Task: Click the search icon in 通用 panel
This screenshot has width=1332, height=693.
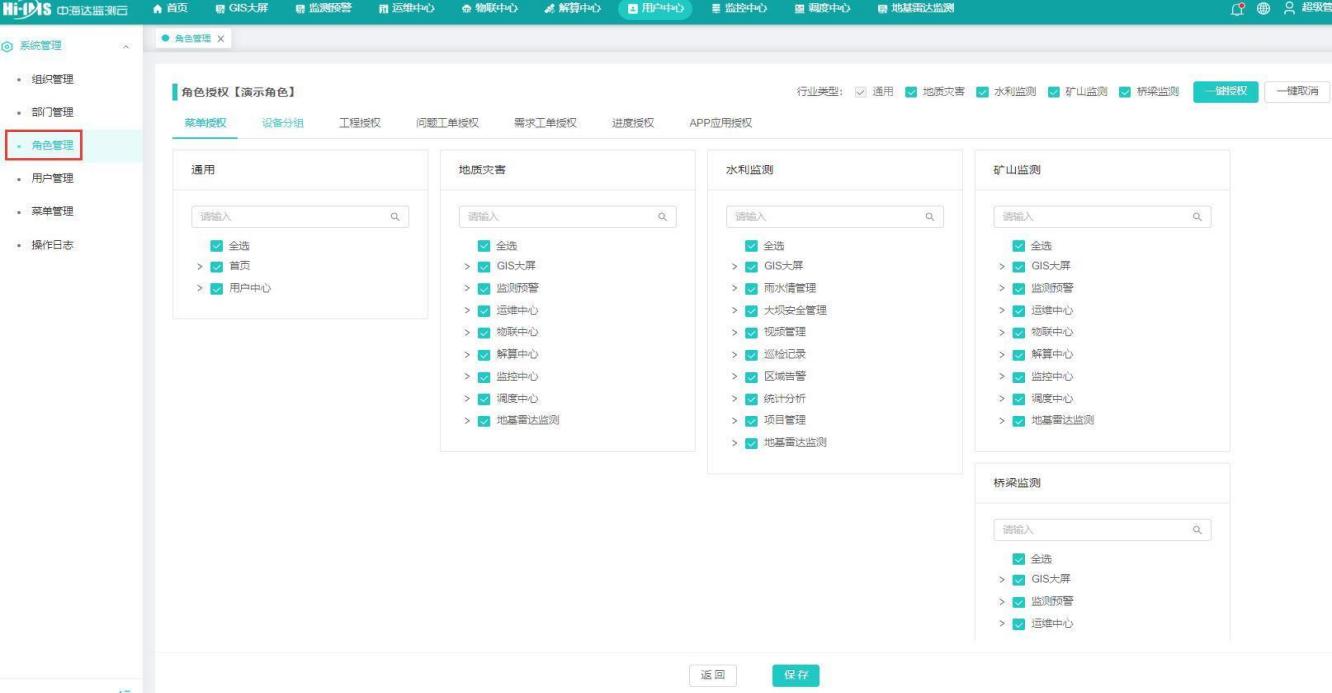Action: tap(394, 216)
